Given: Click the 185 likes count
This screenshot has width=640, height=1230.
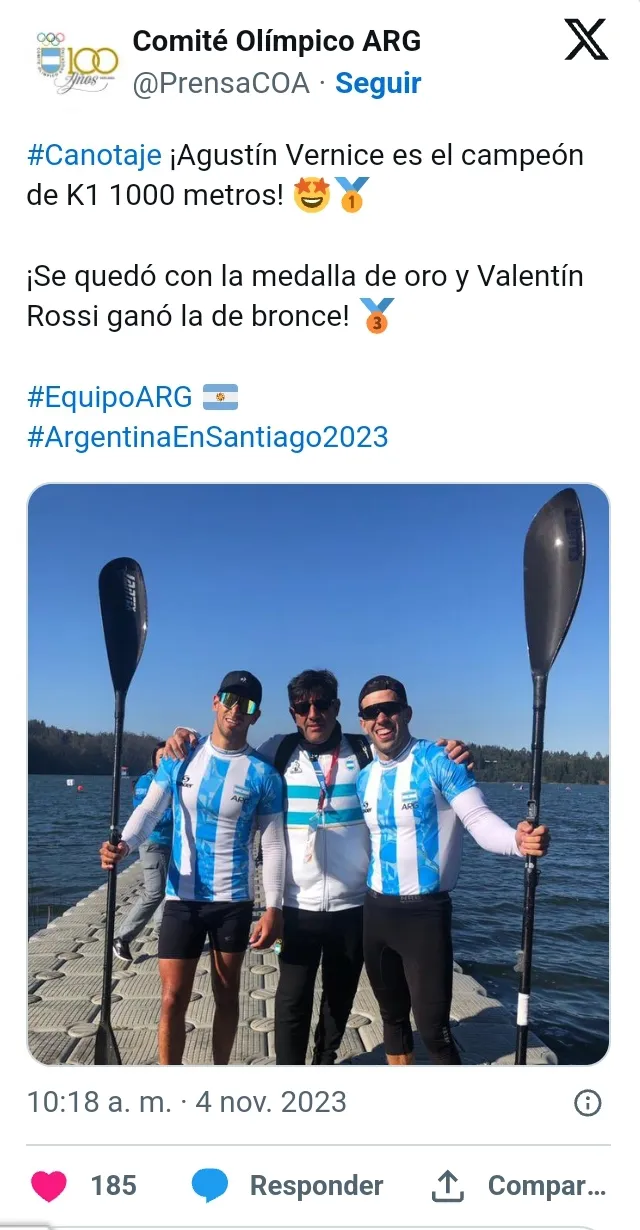Looking at the screenshot, I should (x=113, y=1186).
